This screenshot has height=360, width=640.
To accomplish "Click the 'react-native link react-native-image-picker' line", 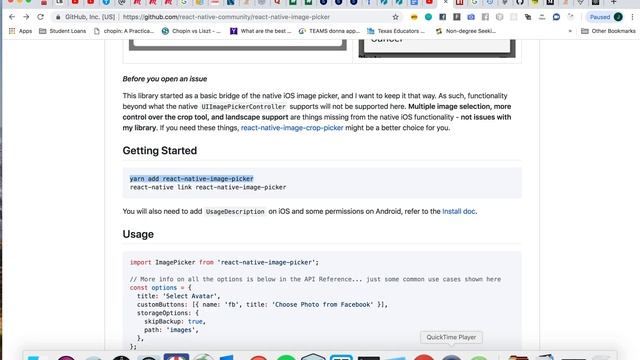I will pyautogui.click(x=208, y=187).
